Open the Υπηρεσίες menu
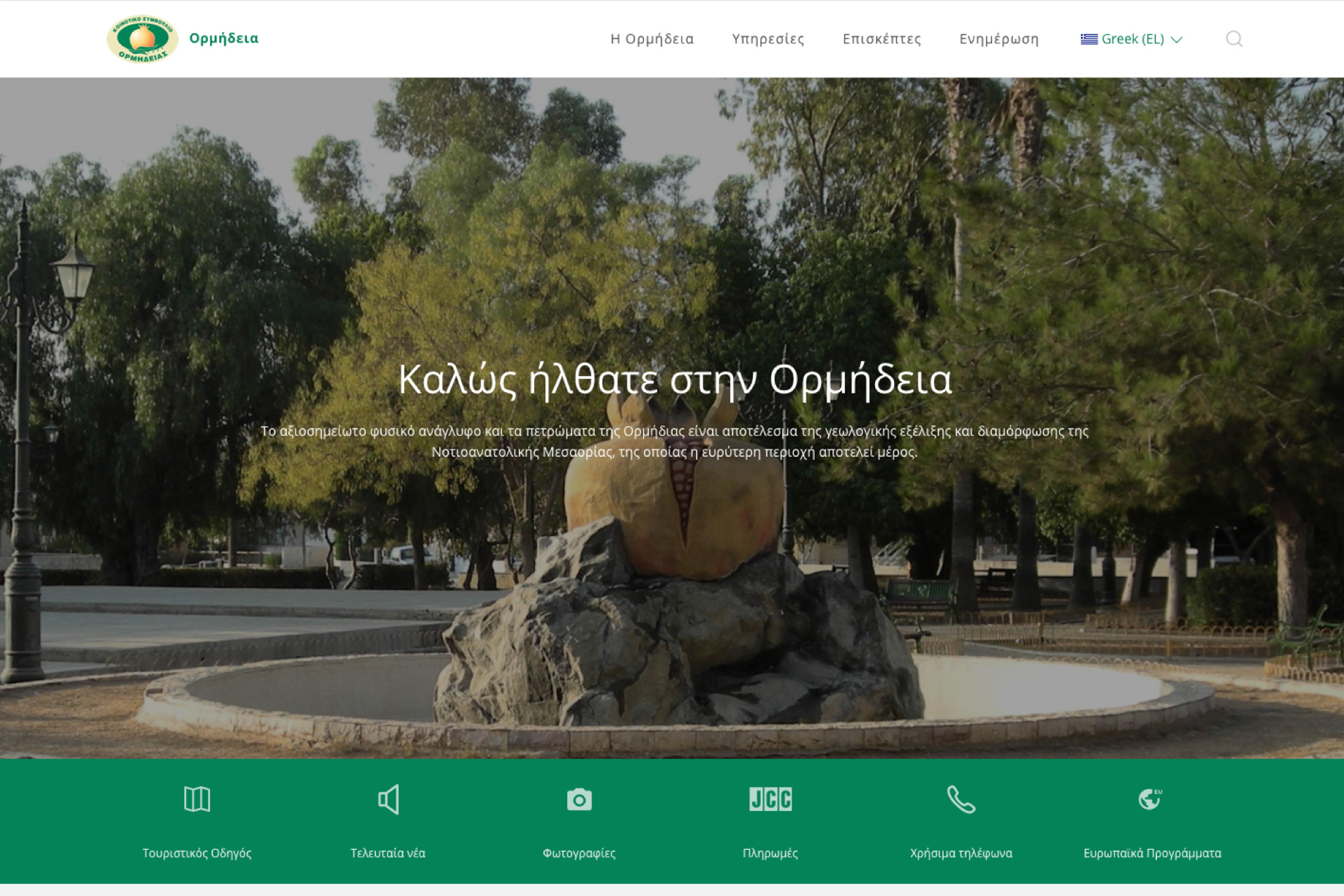 click(768, 39)
